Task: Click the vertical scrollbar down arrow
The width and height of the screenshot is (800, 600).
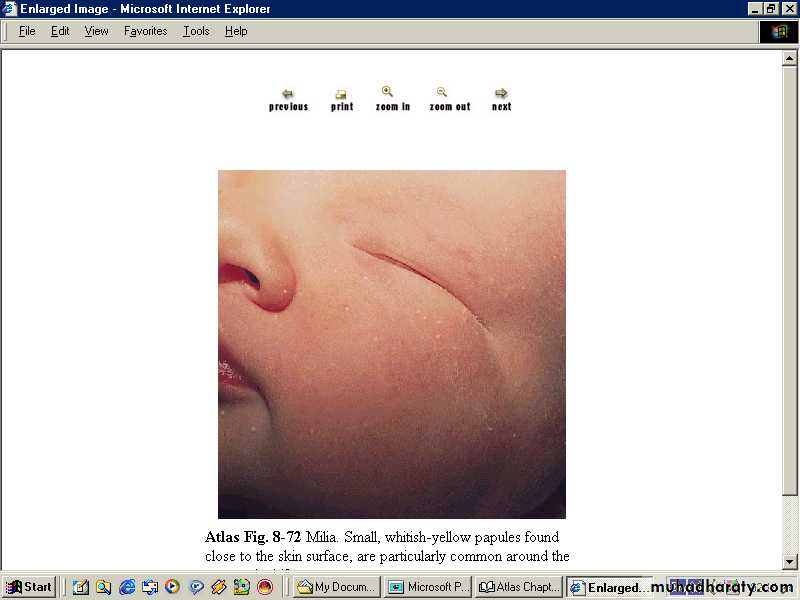Action: [x=789, y=562]
